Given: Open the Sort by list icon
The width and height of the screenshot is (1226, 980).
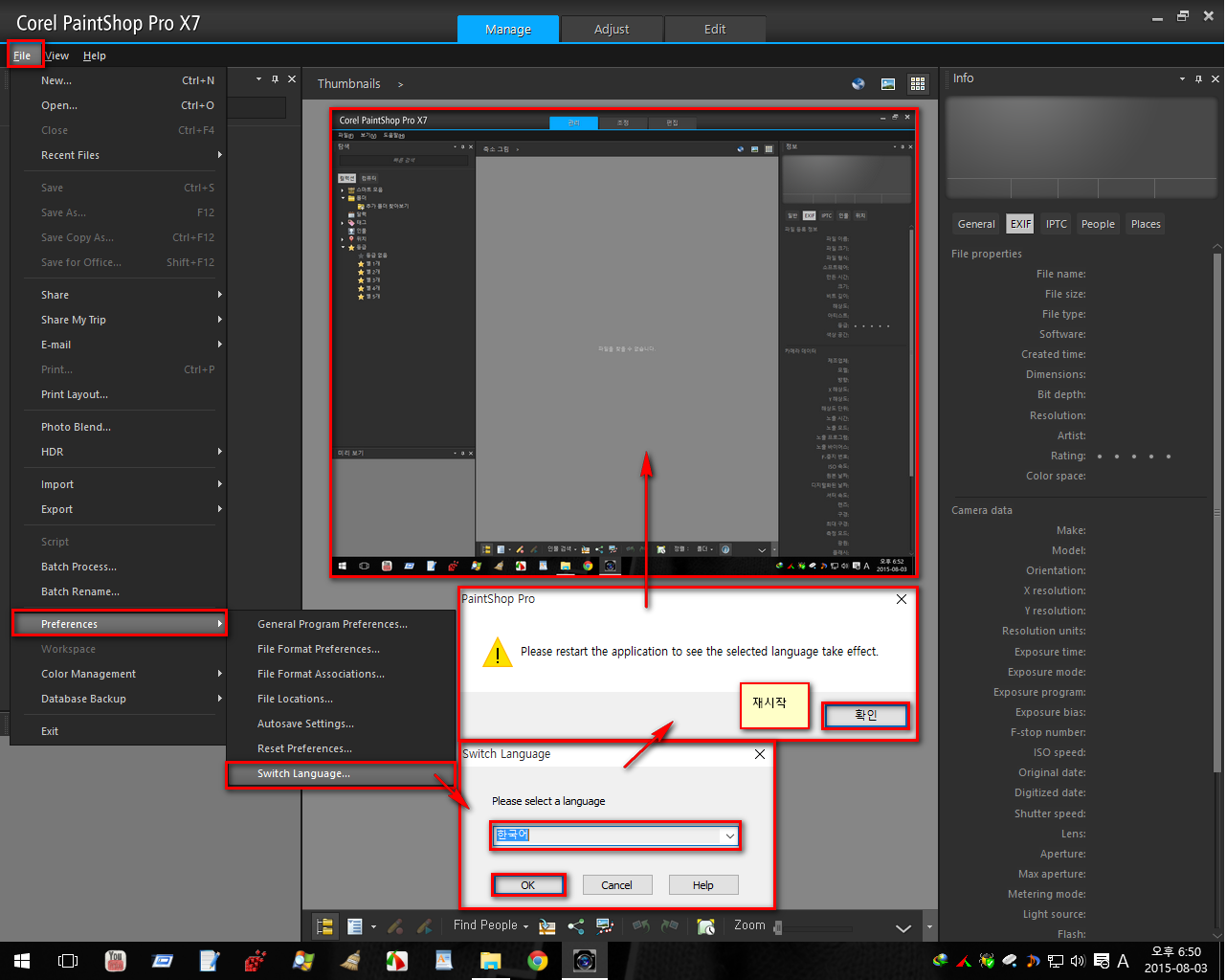Looking at the screenshot, I should pyautogui.click(x=355, y=926).
